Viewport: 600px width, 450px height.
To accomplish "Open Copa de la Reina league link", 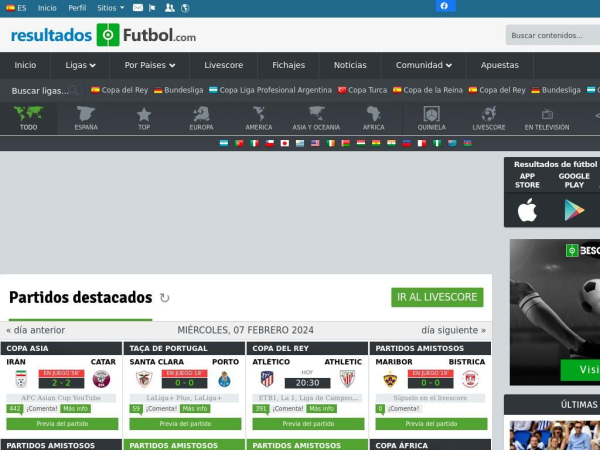I will [x=428, y=90].
